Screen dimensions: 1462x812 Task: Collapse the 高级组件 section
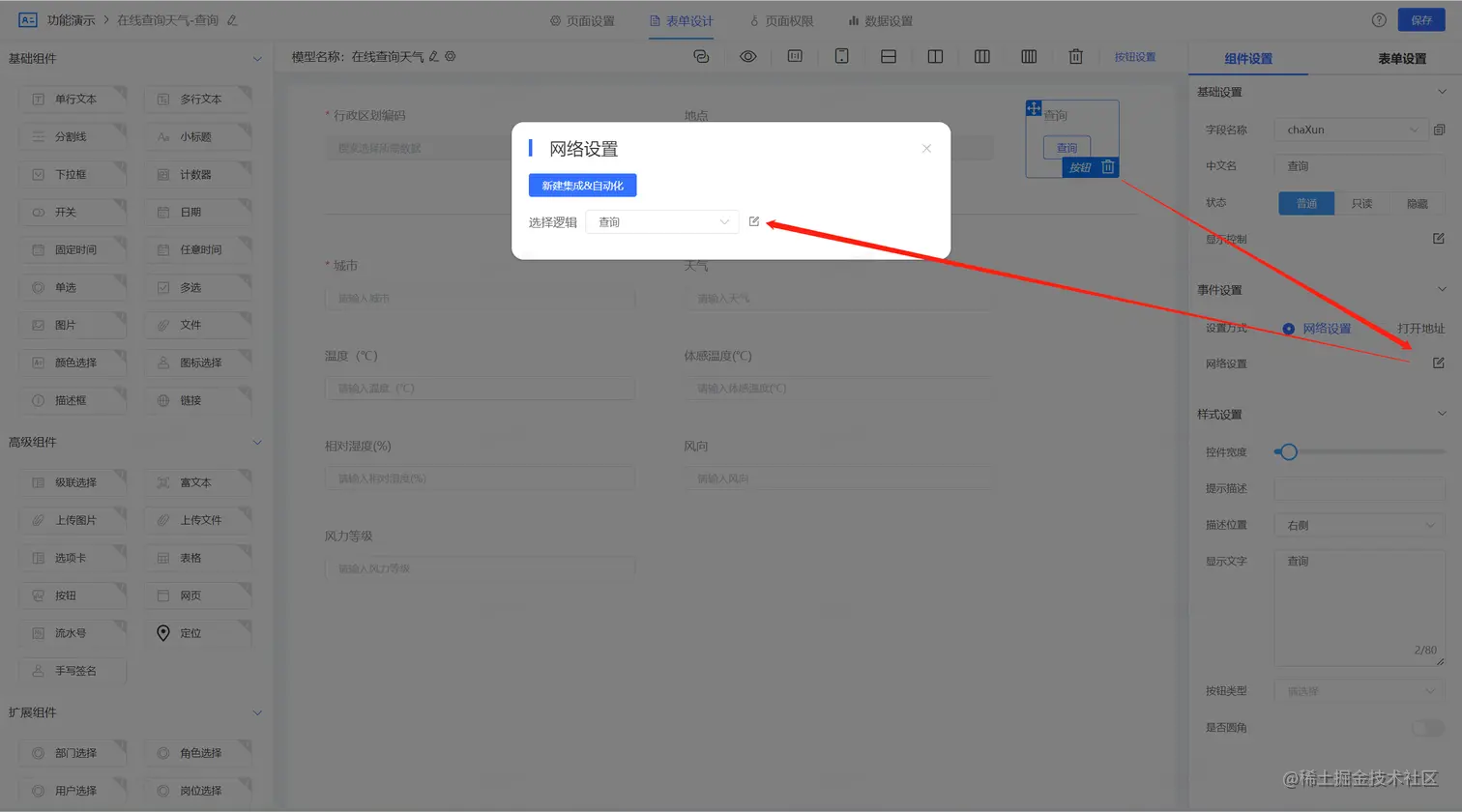coord(257,443)
